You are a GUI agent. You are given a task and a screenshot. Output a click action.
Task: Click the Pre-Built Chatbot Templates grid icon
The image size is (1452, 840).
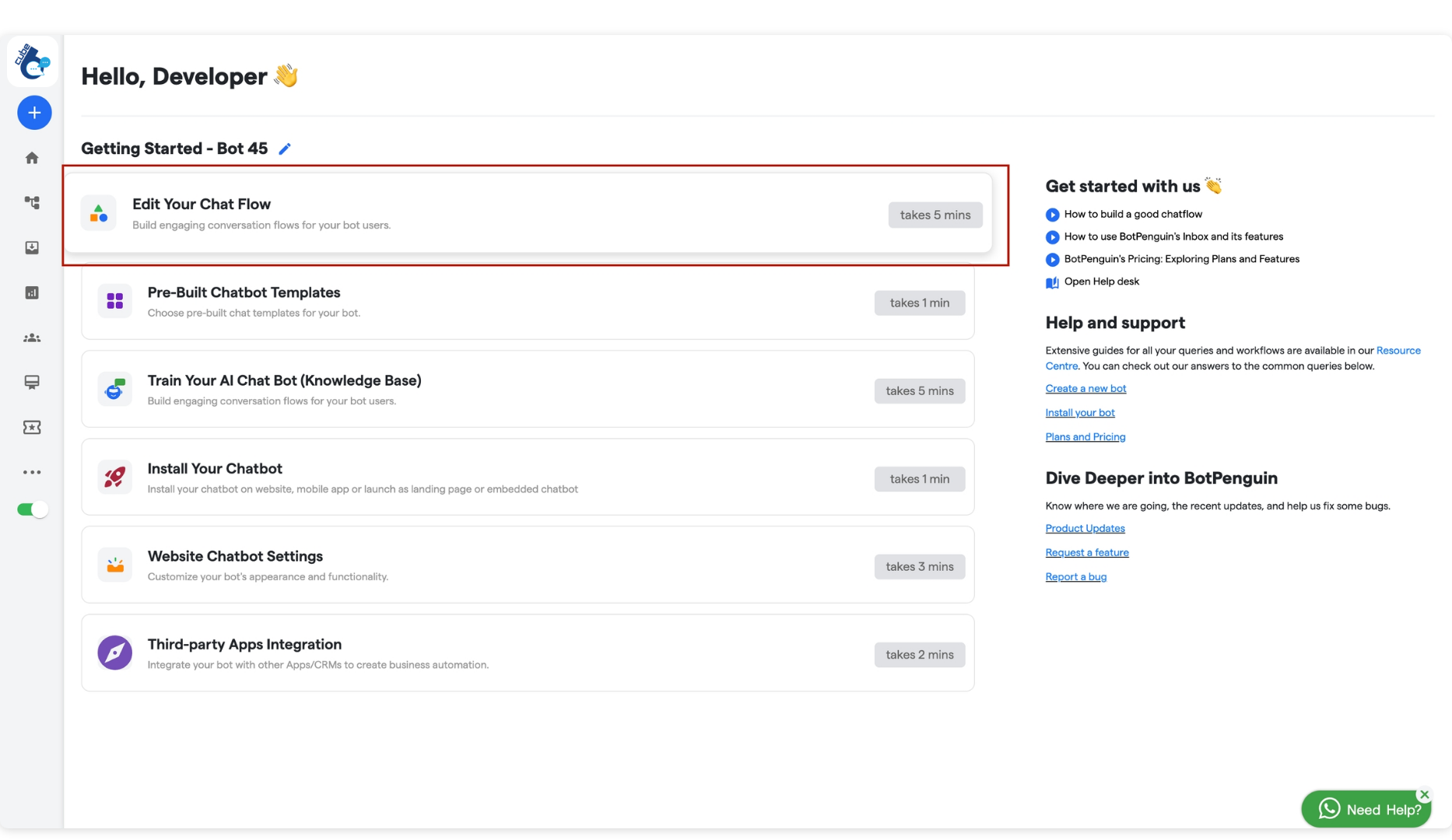click(115, 301)
